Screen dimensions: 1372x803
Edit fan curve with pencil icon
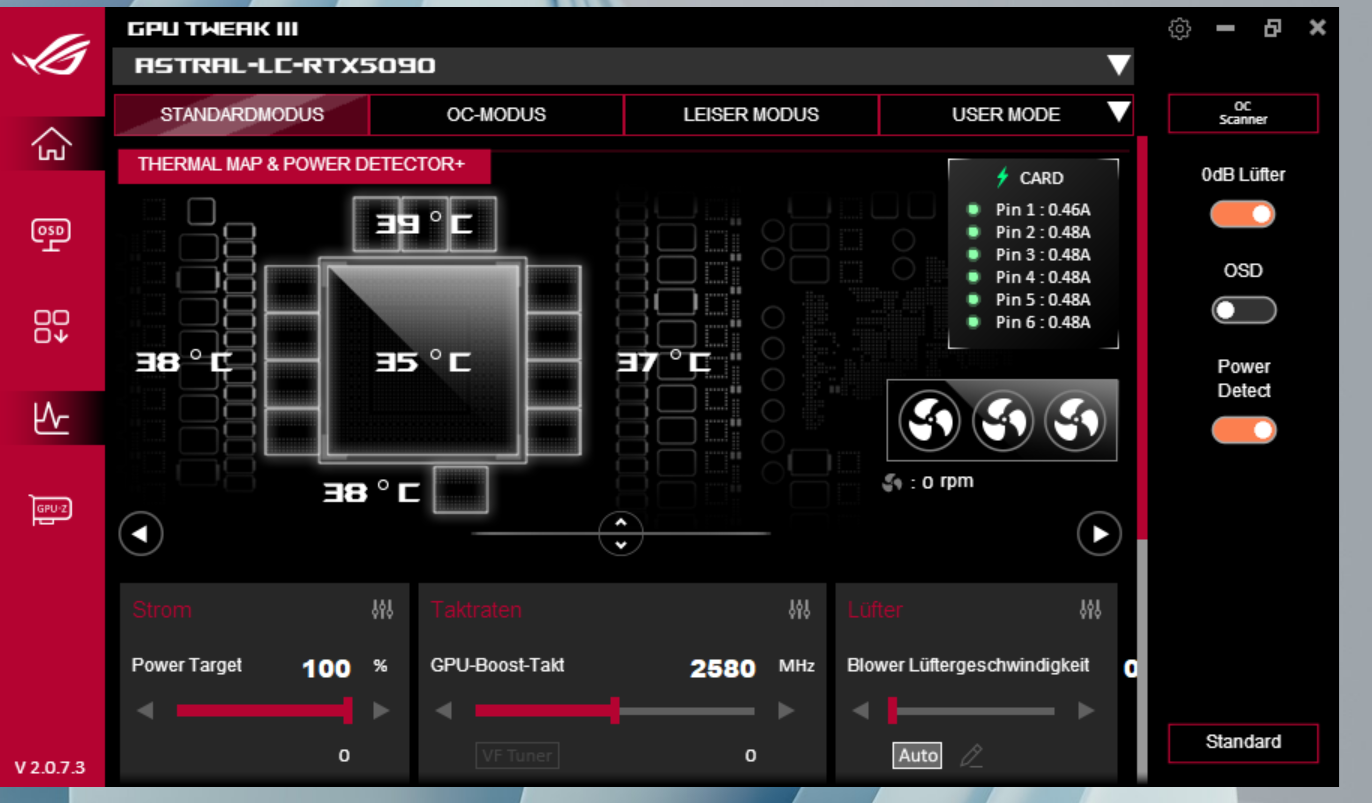(x=971, y=756)
